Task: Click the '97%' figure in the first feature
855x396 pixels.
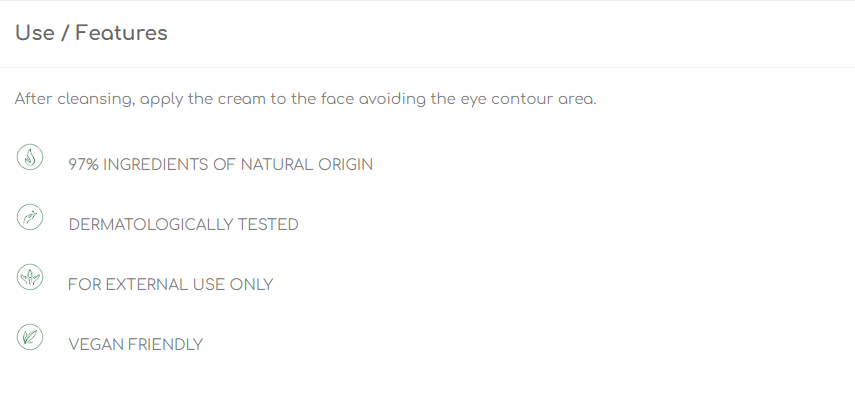Action: (83, 165)
